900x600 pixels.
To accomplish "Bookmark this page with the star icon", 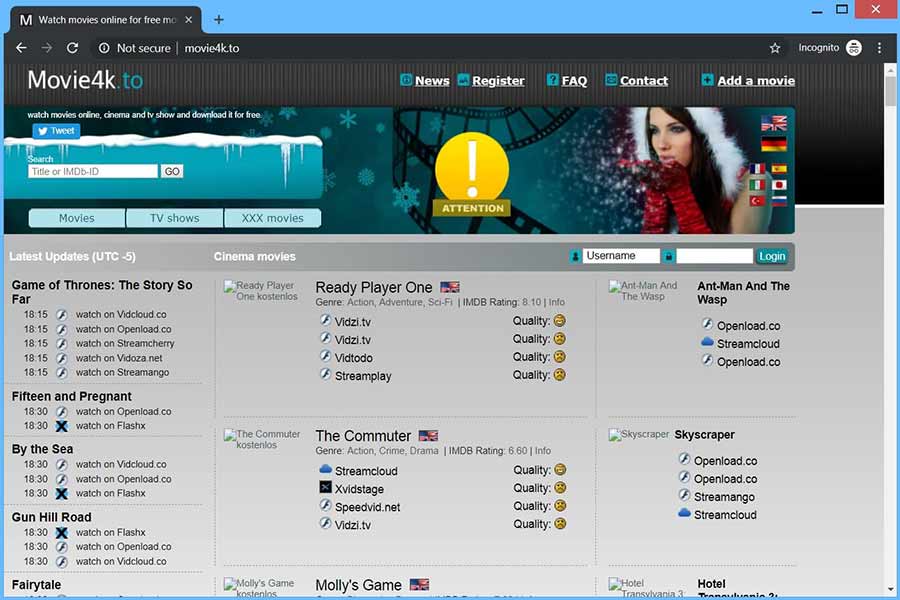I will click(775, 48).
